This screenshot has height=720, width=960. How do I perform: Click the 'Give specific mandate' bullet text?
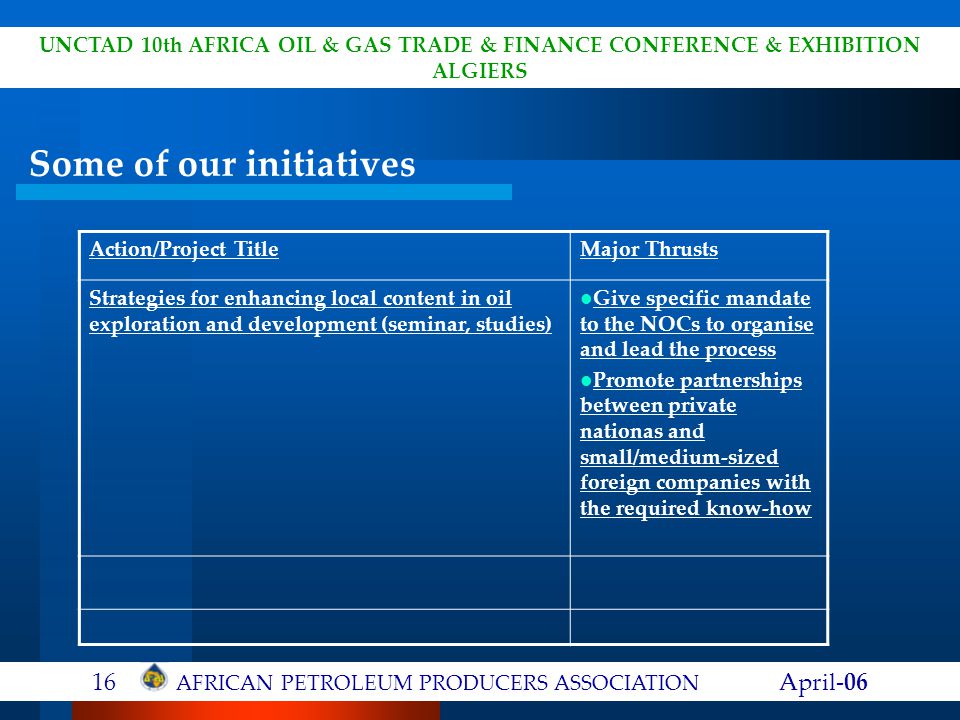(x=697, y=324)
